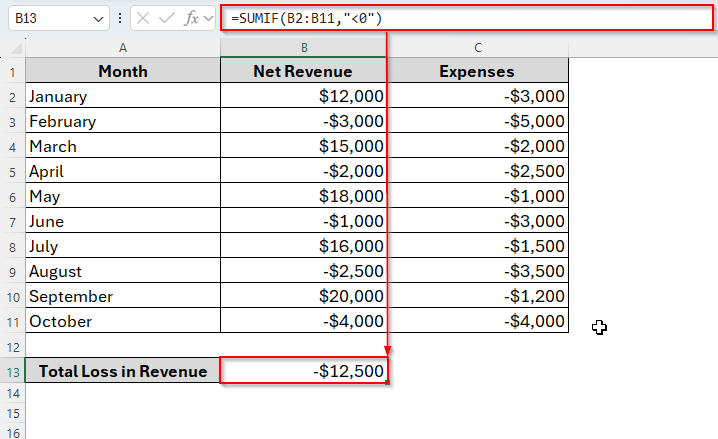Select the -$12,500 total loss cell
This screenshot has height=439, width=718.
[304, 372]
